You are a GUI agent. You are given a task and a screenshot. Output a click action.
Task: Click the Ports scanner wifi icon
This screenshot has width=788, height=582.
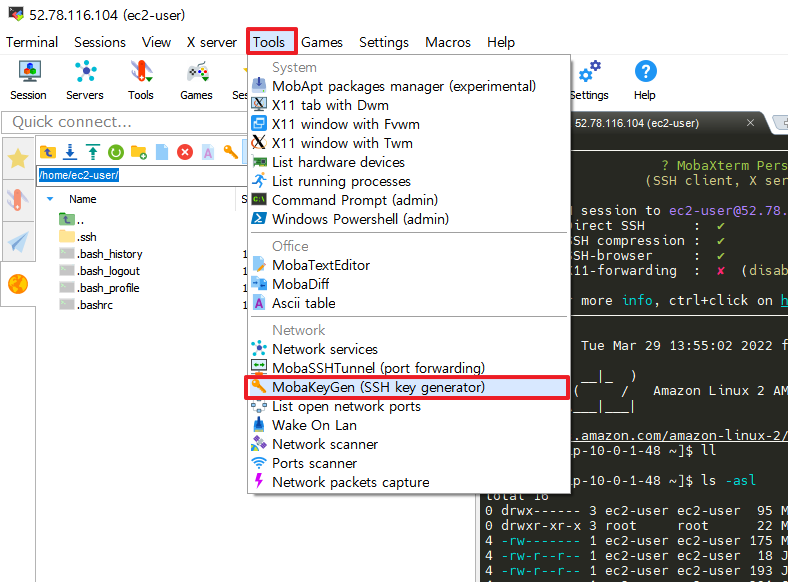click(x=259, y=463)
